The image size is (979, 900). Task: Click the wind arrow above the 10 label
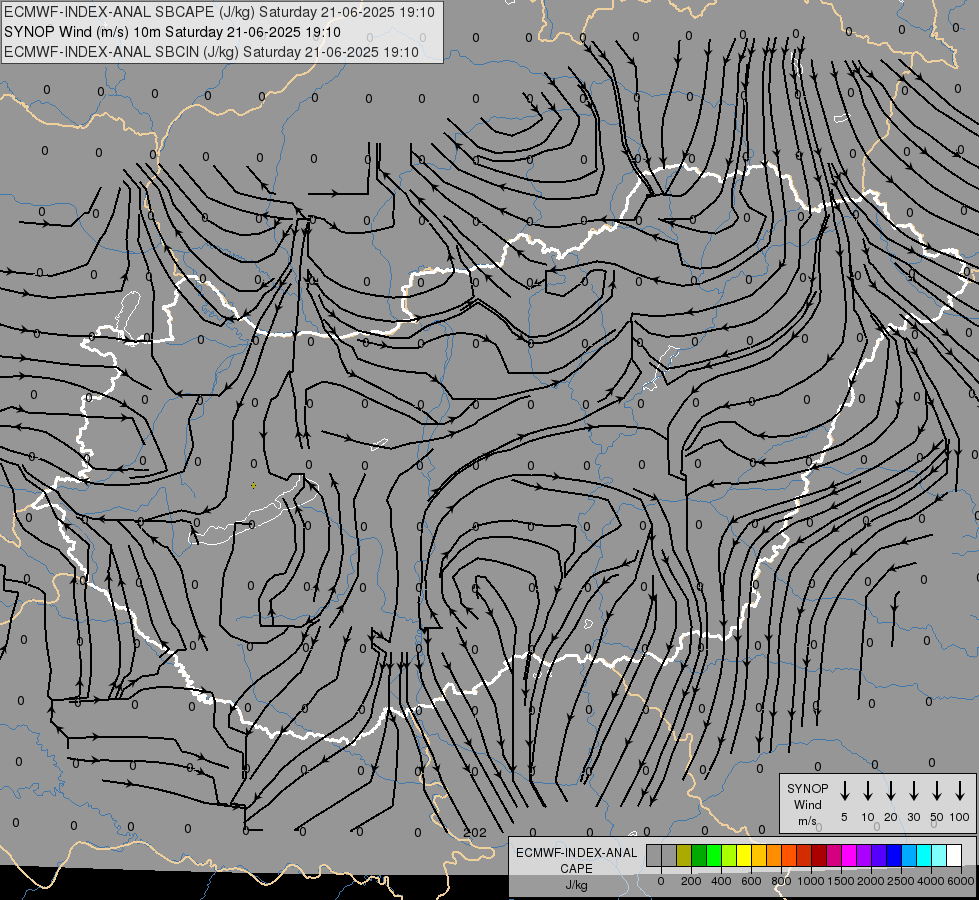(x=867, y=791)
